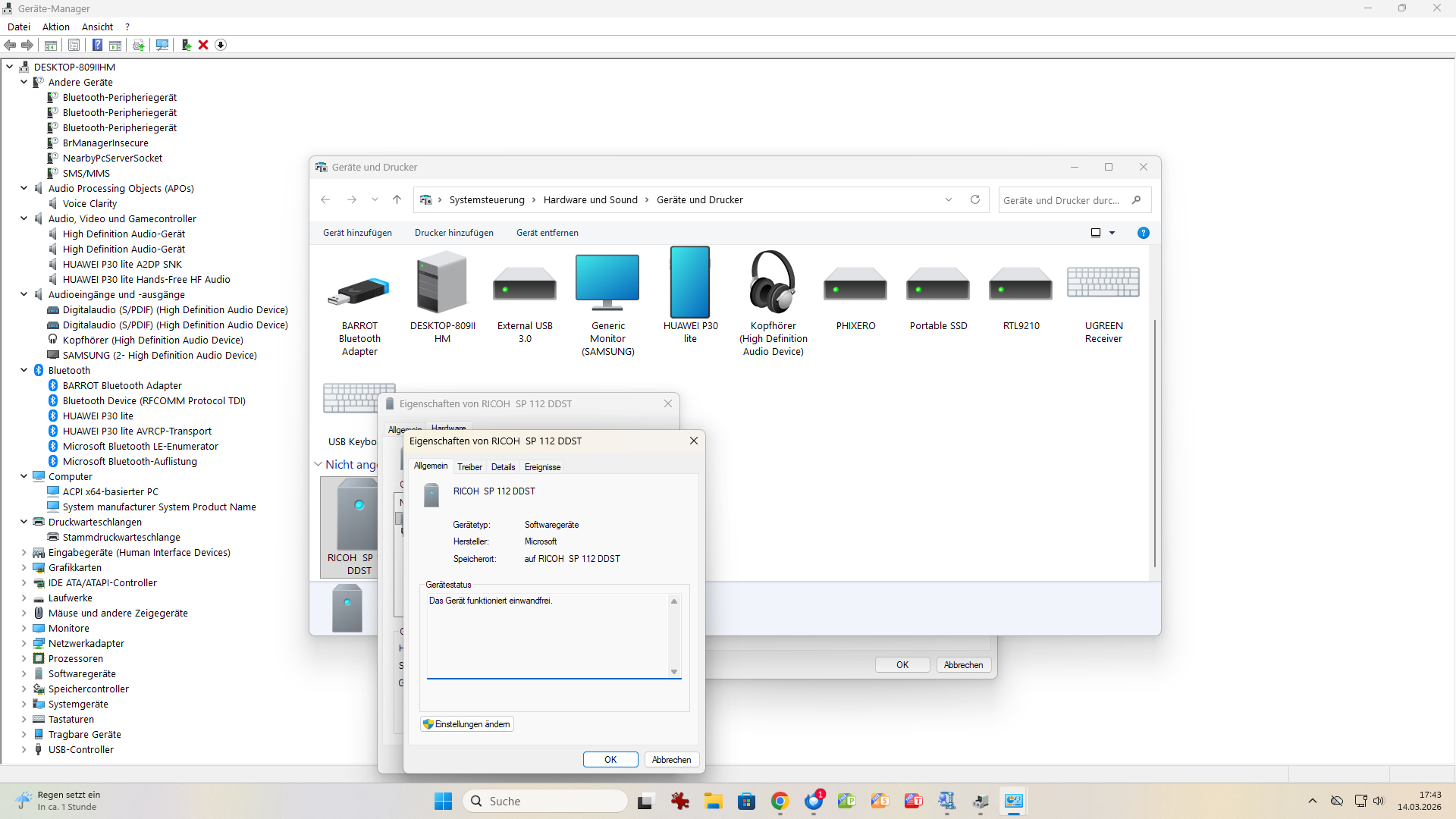Click the Geräte und Drucker search field
Viewport: 1456px width, 819px height.
[x=1061, y=200]
